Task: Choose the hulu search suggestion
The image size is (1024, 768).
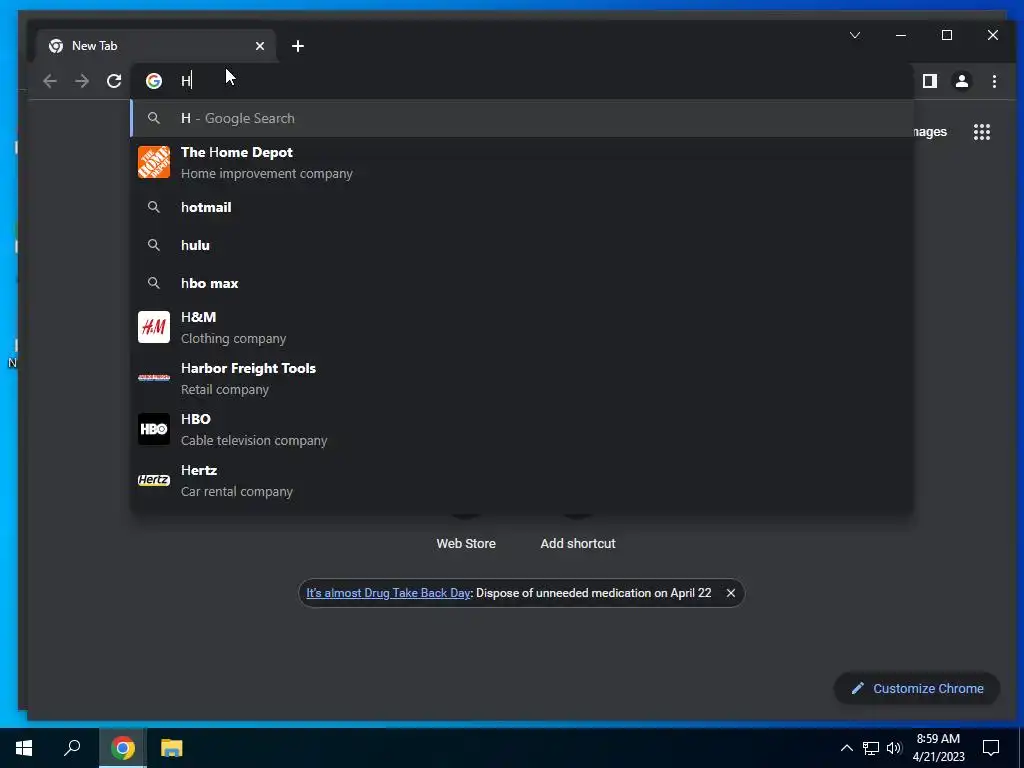Action: point(522,245)
